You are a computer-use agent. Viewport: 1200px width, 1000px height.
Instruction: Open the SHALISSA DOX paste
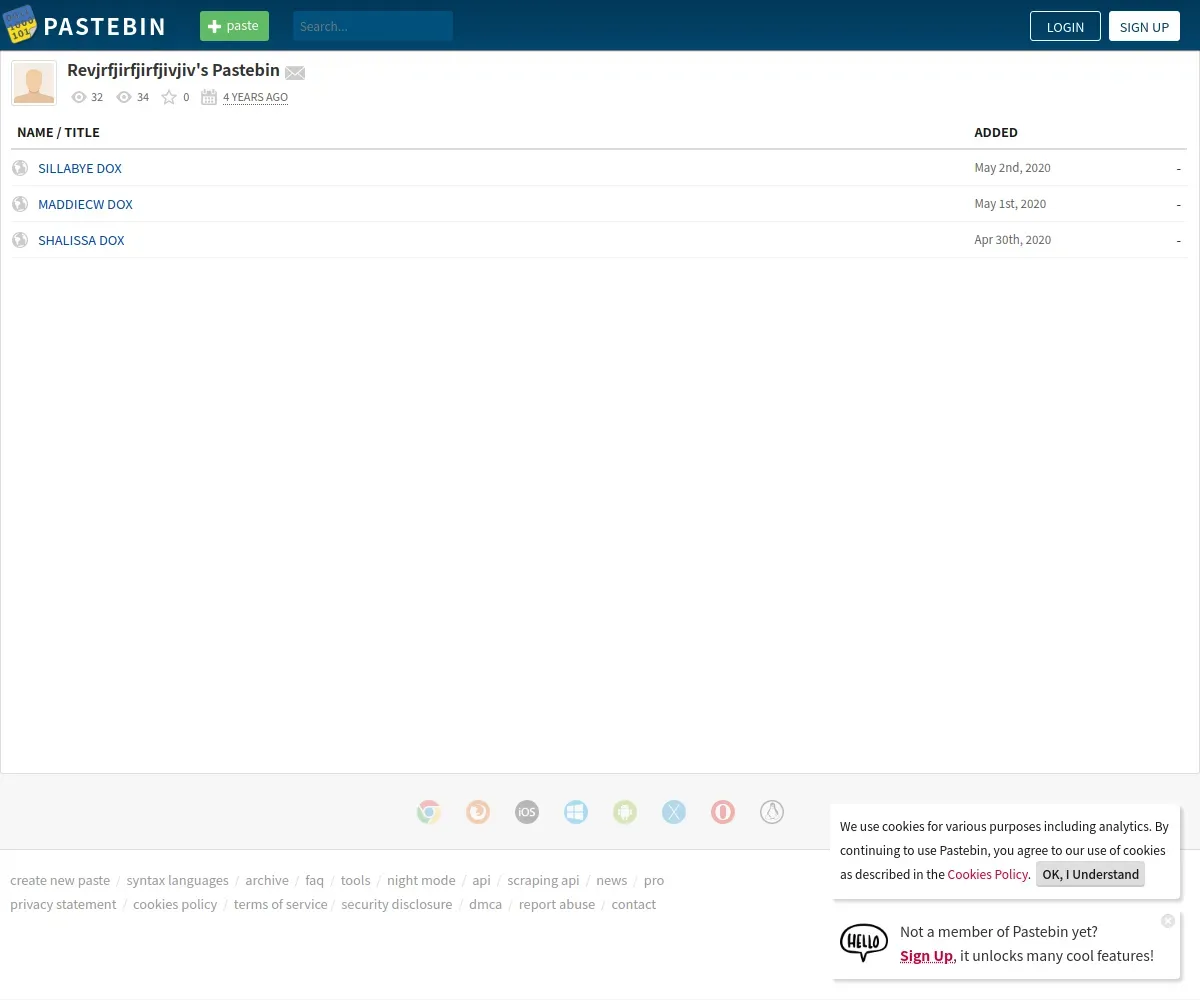pyautogui.click(x=81, y=240)
